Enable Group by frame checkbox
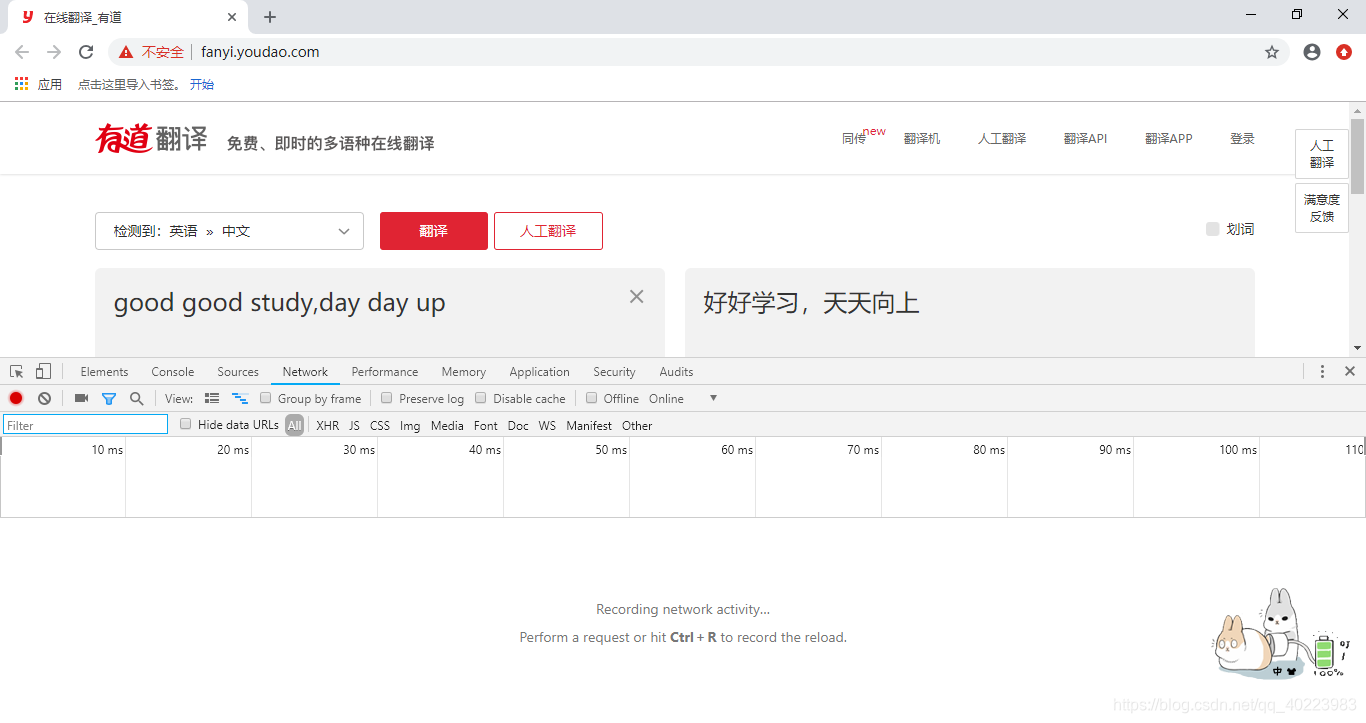 click(x=266, y=398)
